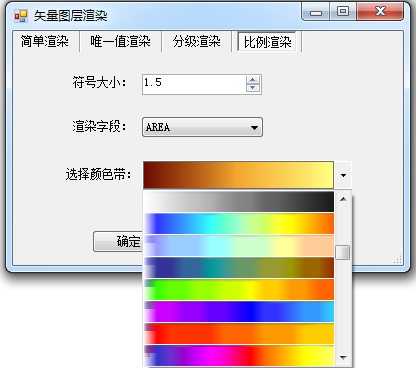This screenshot has height=368, width=416.
Task: Choose the blue-cyan-yellow-orange color ramp
Action: click(x=239, y=223)
